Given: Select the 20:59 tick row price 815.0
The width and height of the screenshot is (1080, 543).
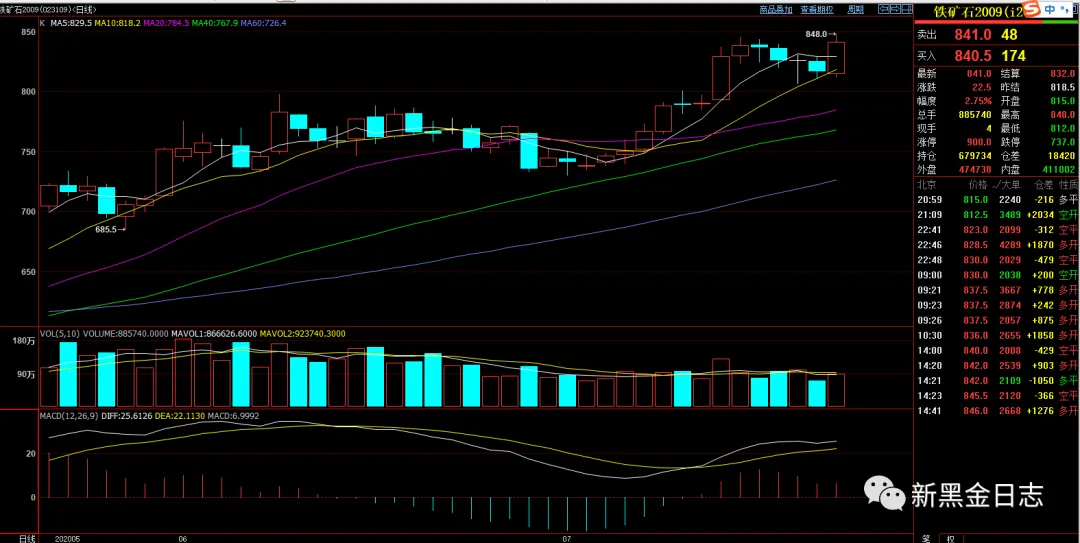Looking at the screenshot, I should [977, 199].
